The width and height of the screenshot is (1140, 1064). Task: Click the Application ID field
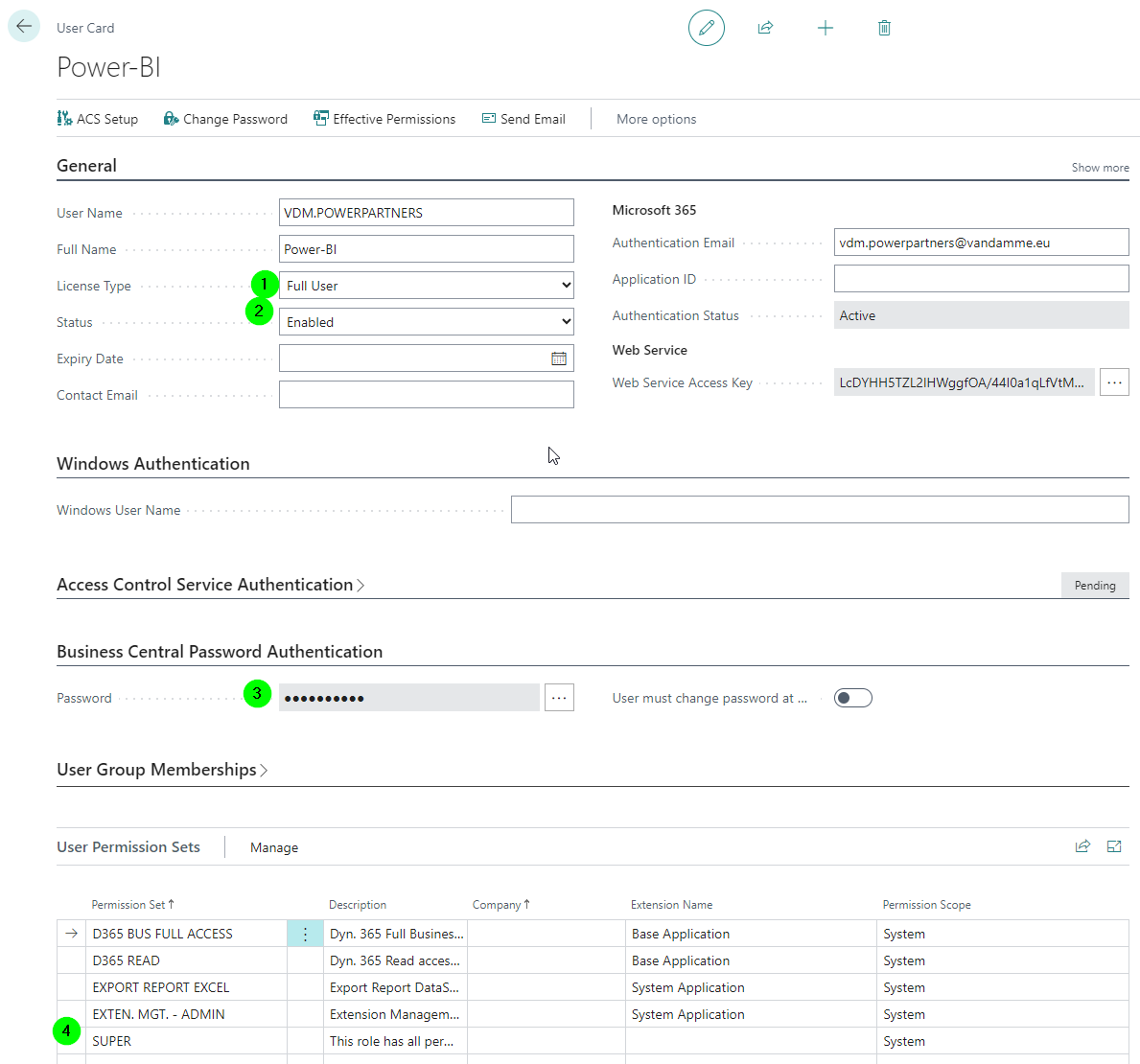pos(981,278)
